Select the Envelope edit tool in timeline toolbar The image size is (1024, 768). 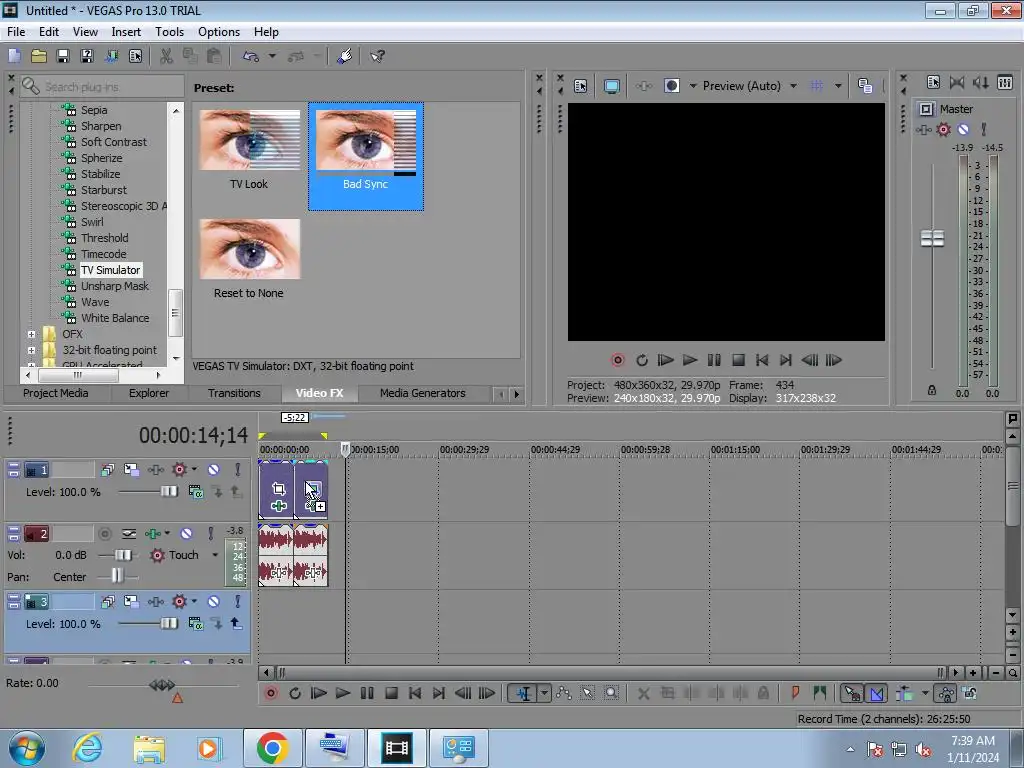(x=563, y=694)
